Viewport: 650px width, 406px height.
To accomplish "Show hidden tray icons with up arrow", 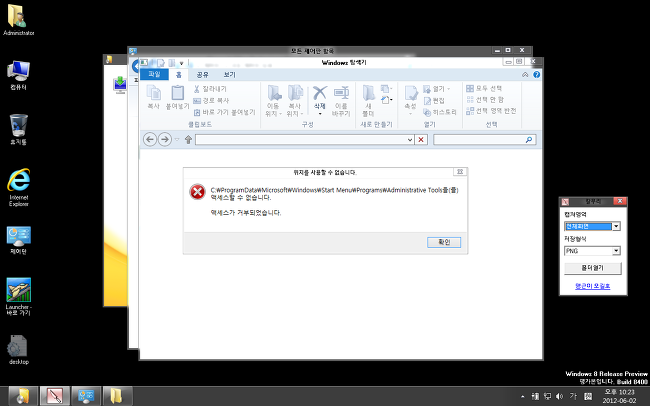I will tap(522, 396).
